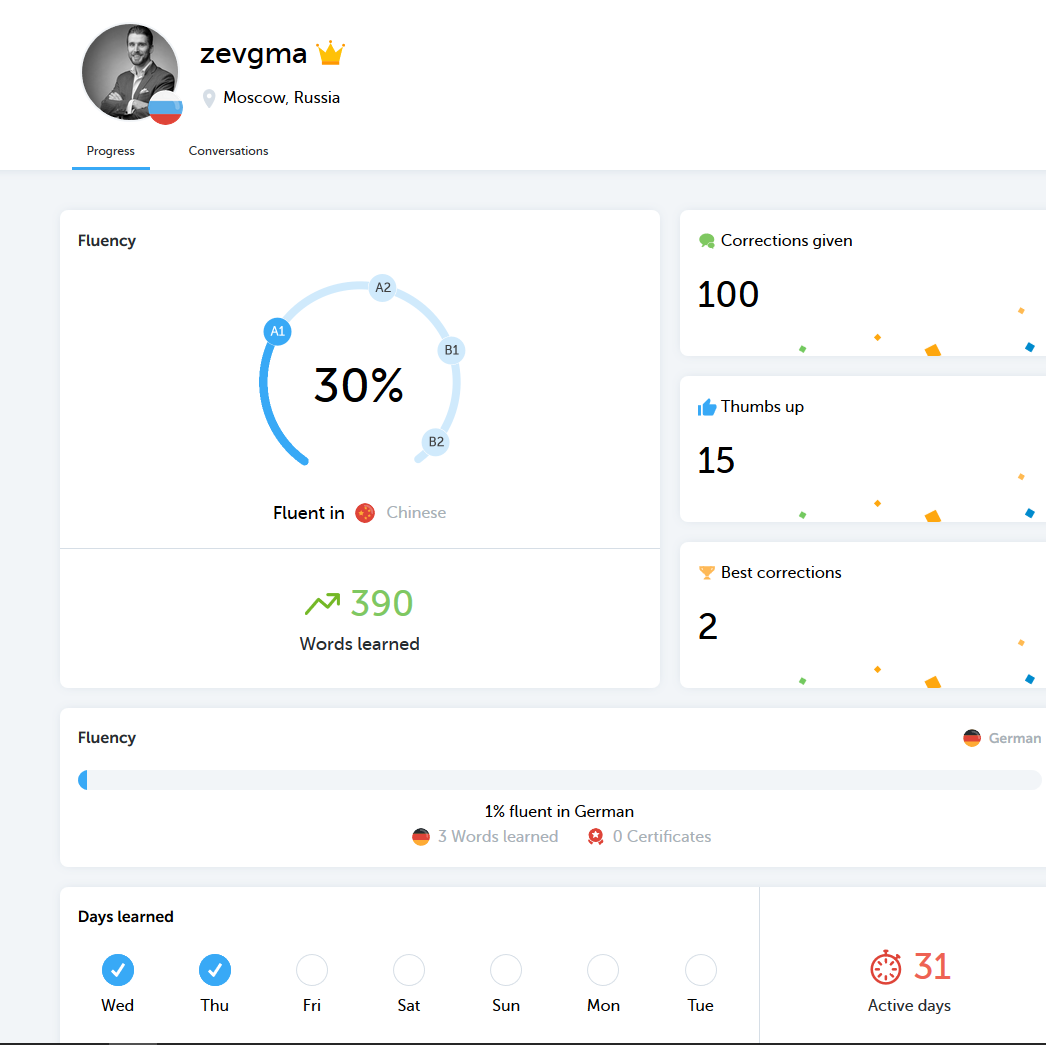Click the green trending arrow icon

point(322,604)
